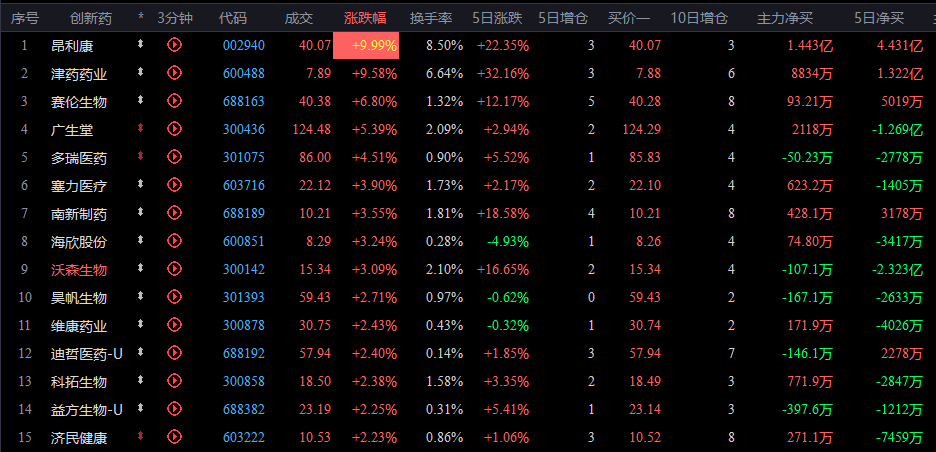
Task: Select the stock name 昊帆生物
Action: [x=79, y=297]
